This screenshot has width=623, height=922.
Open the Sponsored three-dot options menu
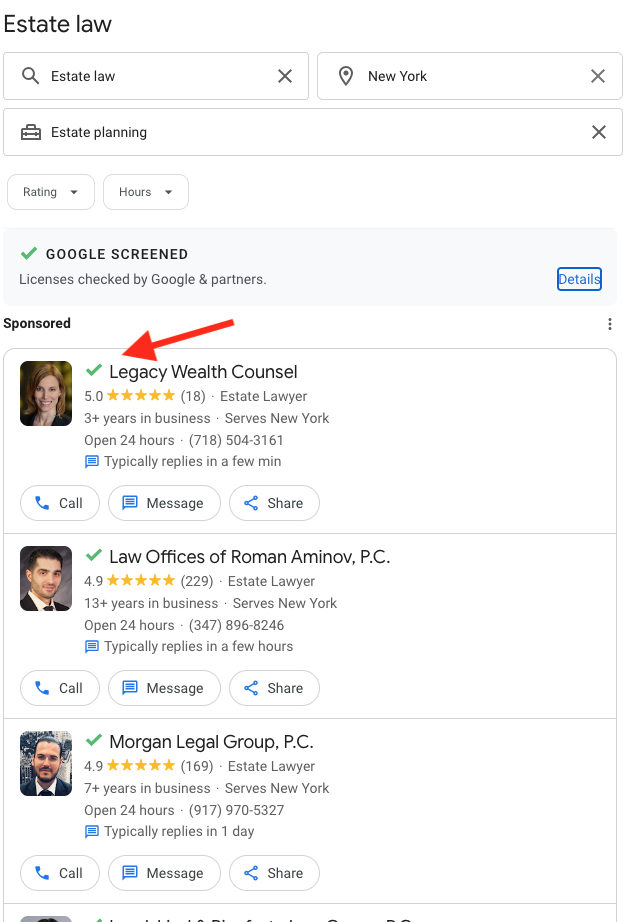click(610, 324)
